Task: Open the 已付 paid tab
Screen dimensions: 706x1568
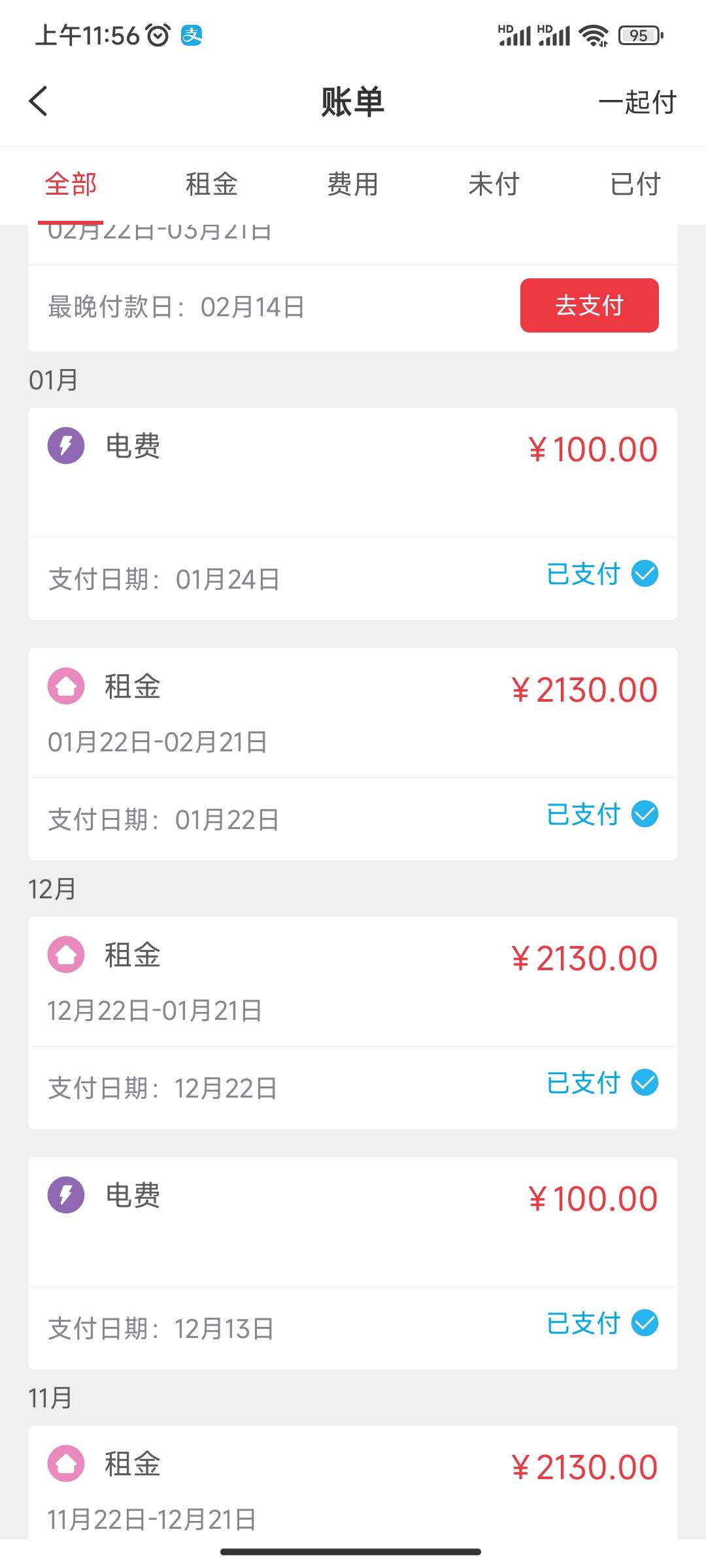Action: pos(635,184)
